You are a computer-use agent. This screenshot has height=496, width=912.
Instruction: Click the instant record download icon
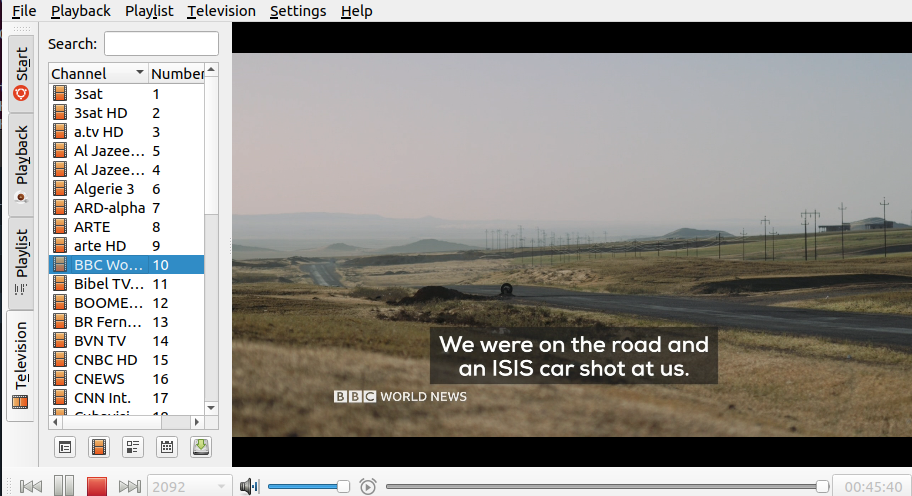(201, 447)
